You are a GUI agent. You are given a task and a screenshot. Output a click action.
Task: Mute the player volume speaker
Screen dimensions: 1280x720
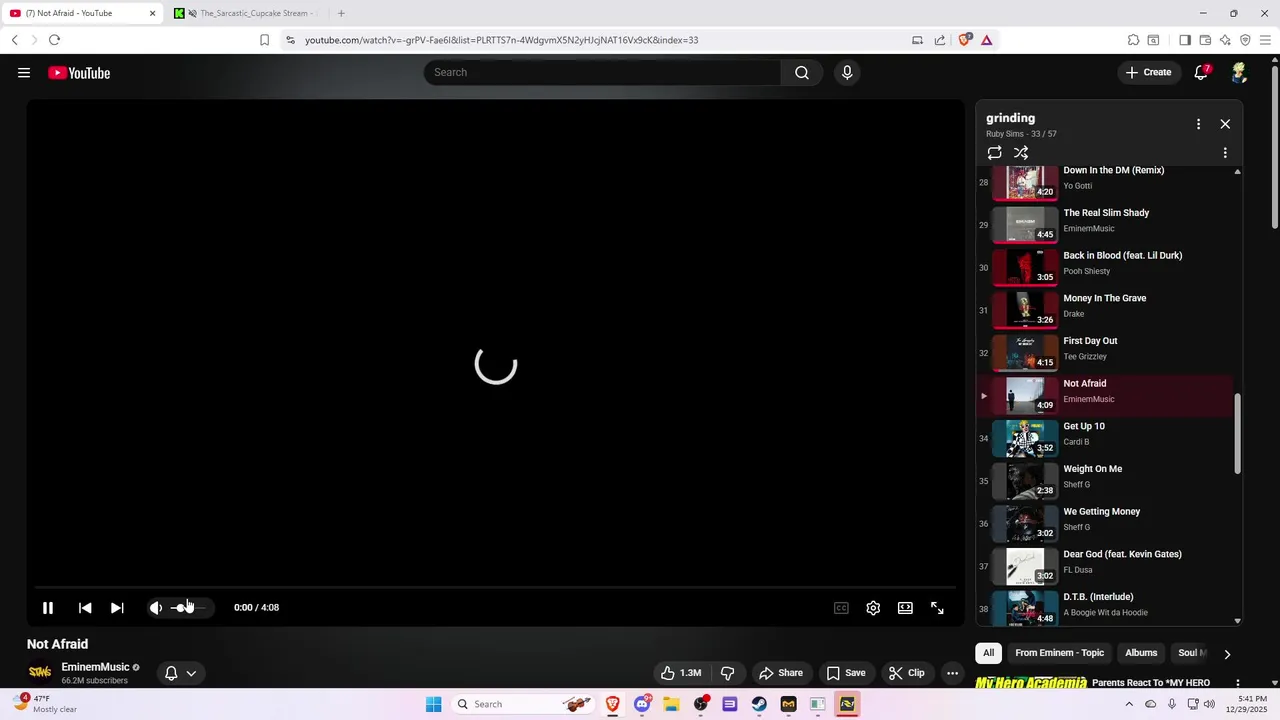(x=156, y=607)
